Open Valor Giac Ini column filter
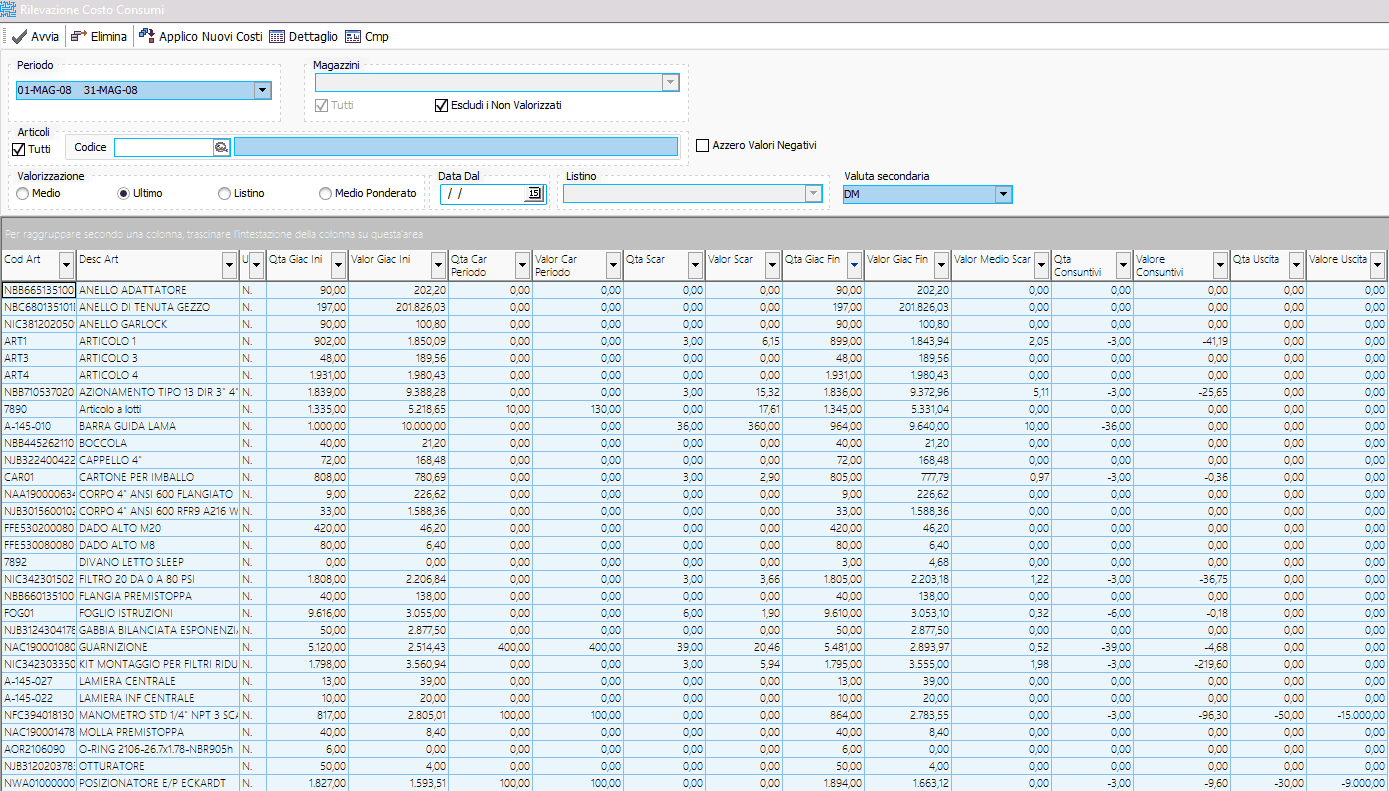The image size is (1389, 791). (x=438, y=265)
